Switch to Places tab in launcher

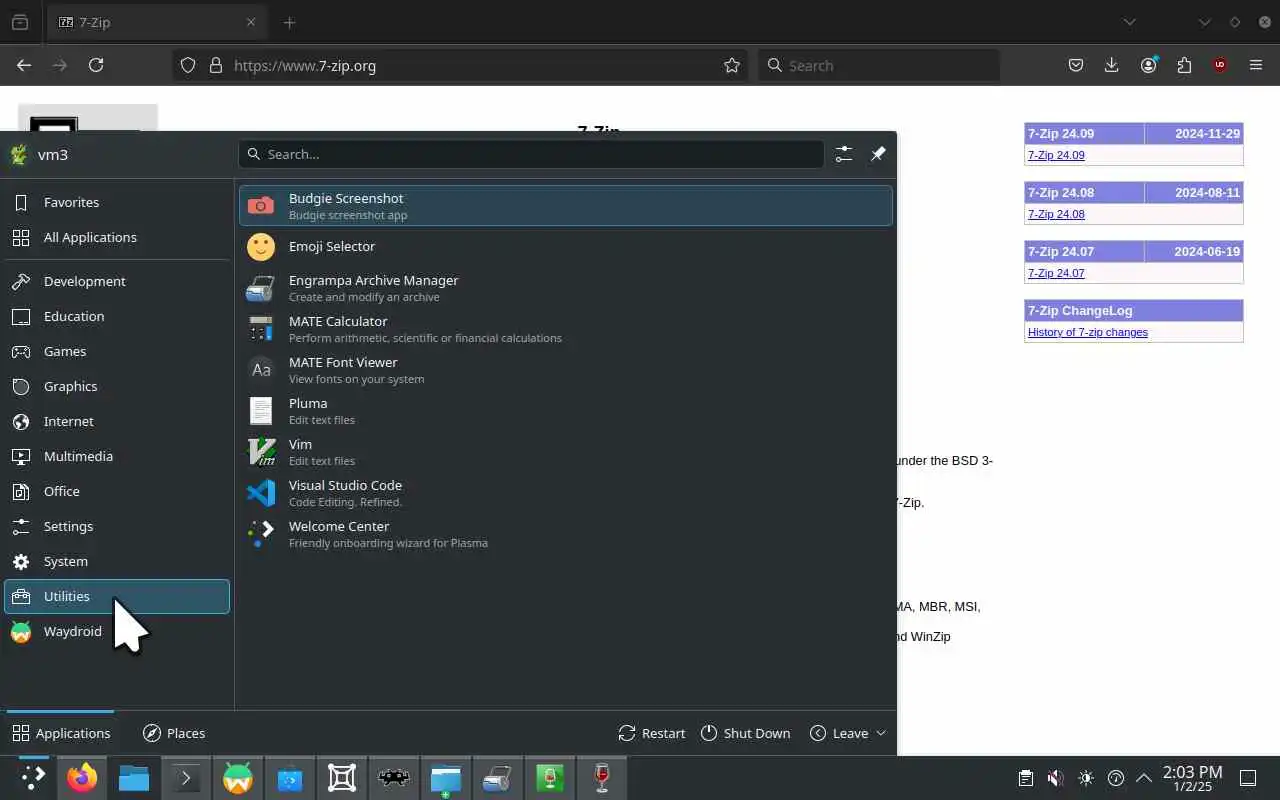(x=174, y=733)
